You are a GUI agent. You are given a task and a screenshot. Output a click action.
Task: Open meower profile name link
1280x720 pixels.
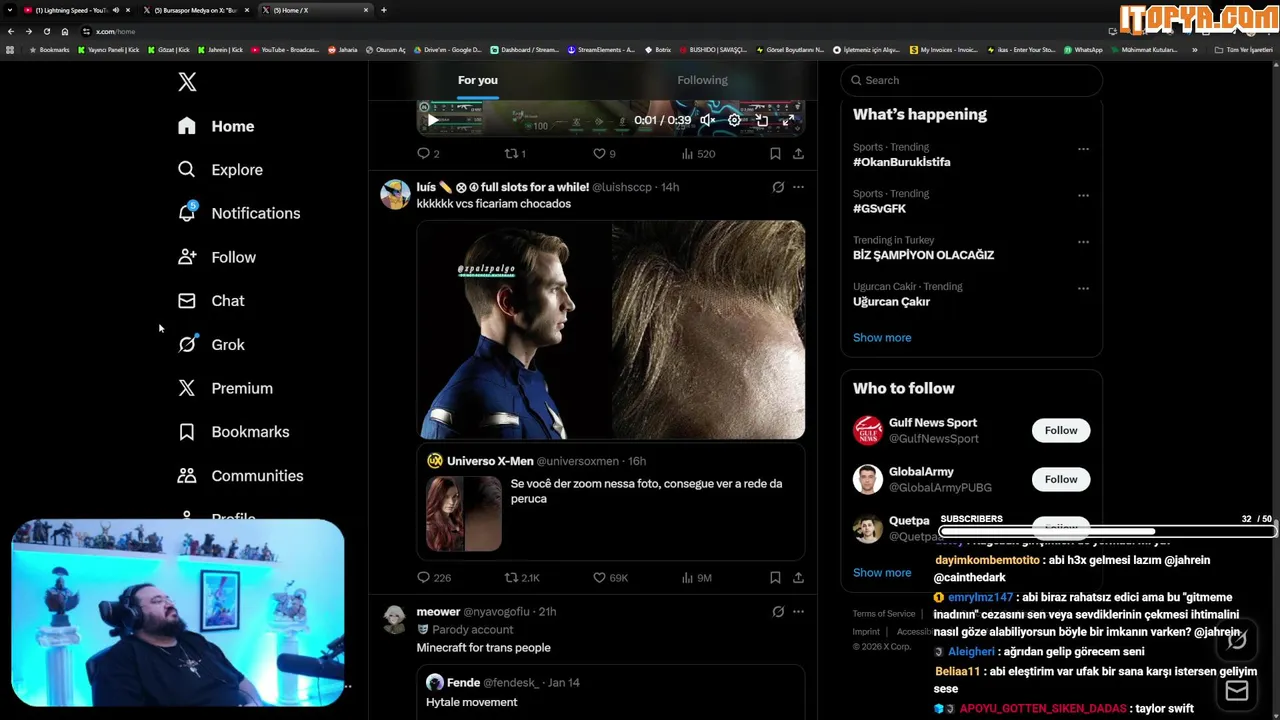coord(438,611)
